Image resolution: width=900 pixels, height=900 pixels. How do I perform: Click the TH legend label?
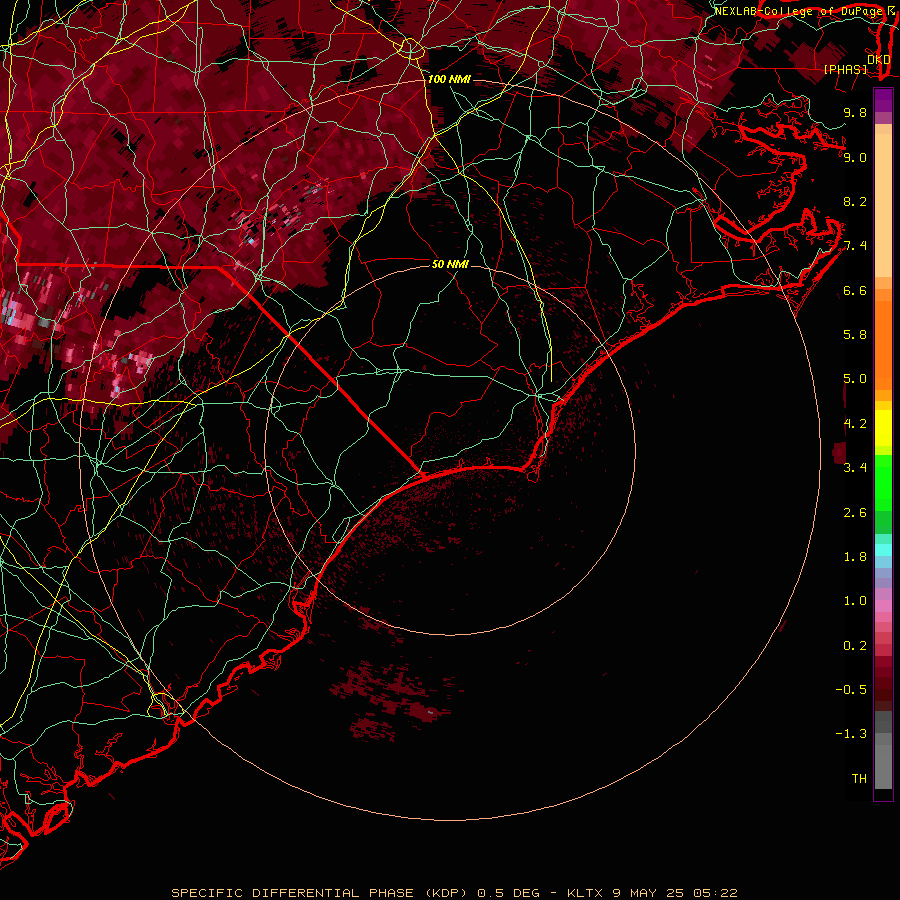point(859,779)
